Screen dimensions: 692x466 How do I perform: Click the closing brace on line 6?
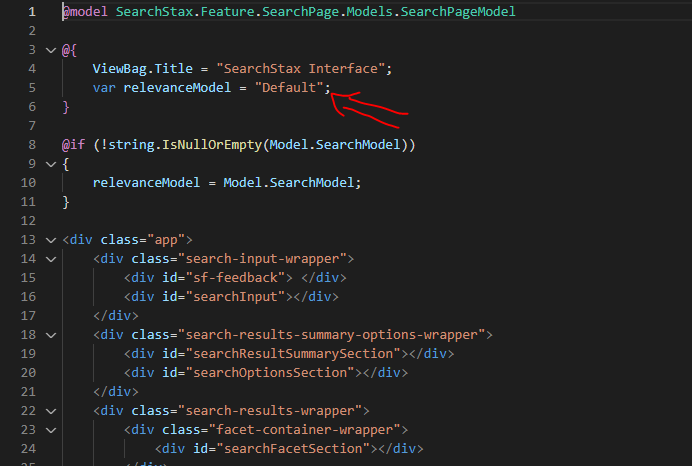point(66,107)
